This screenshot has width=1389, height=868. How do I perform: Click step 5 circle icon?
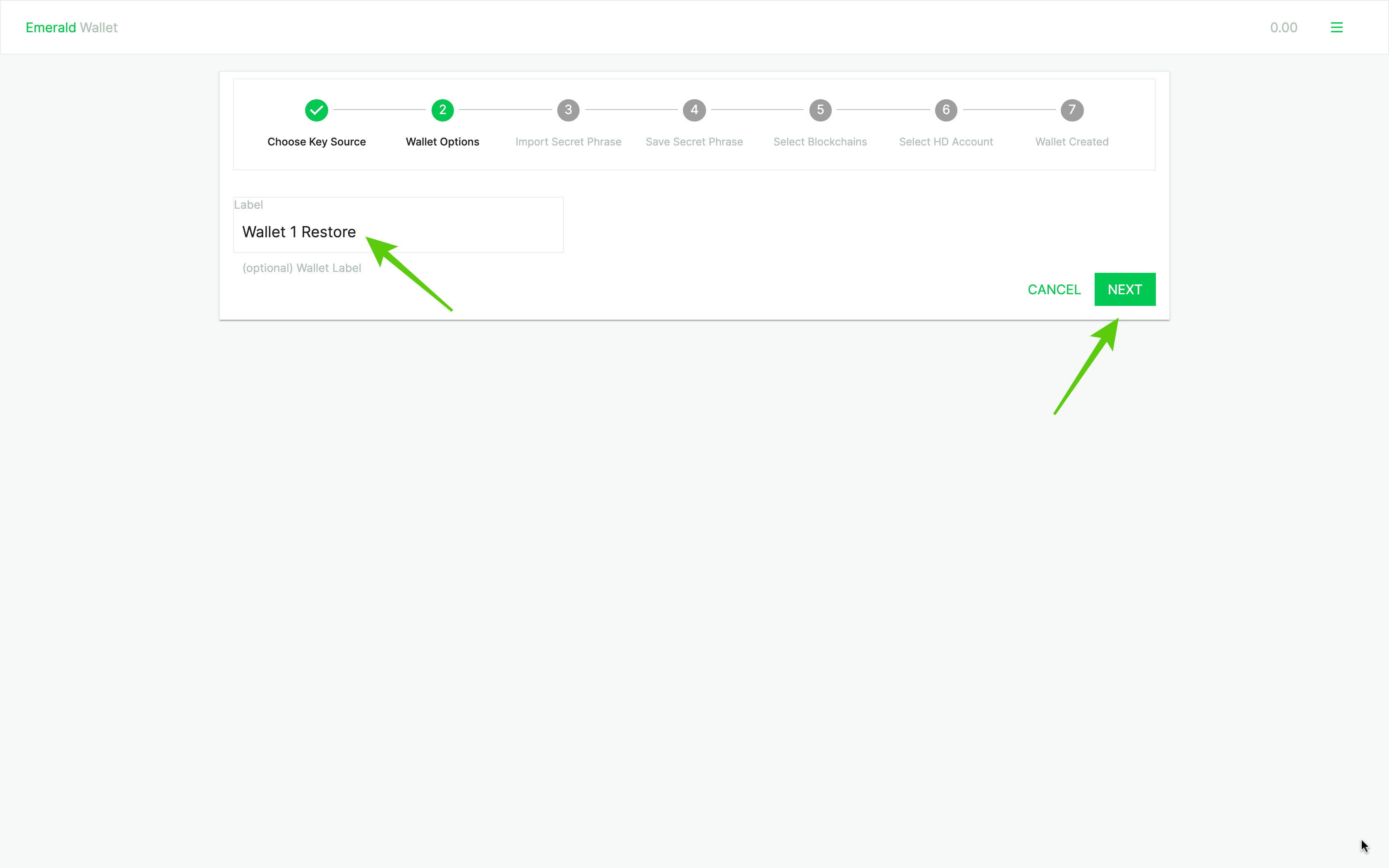pyautogui.click(x=820, y=110)
